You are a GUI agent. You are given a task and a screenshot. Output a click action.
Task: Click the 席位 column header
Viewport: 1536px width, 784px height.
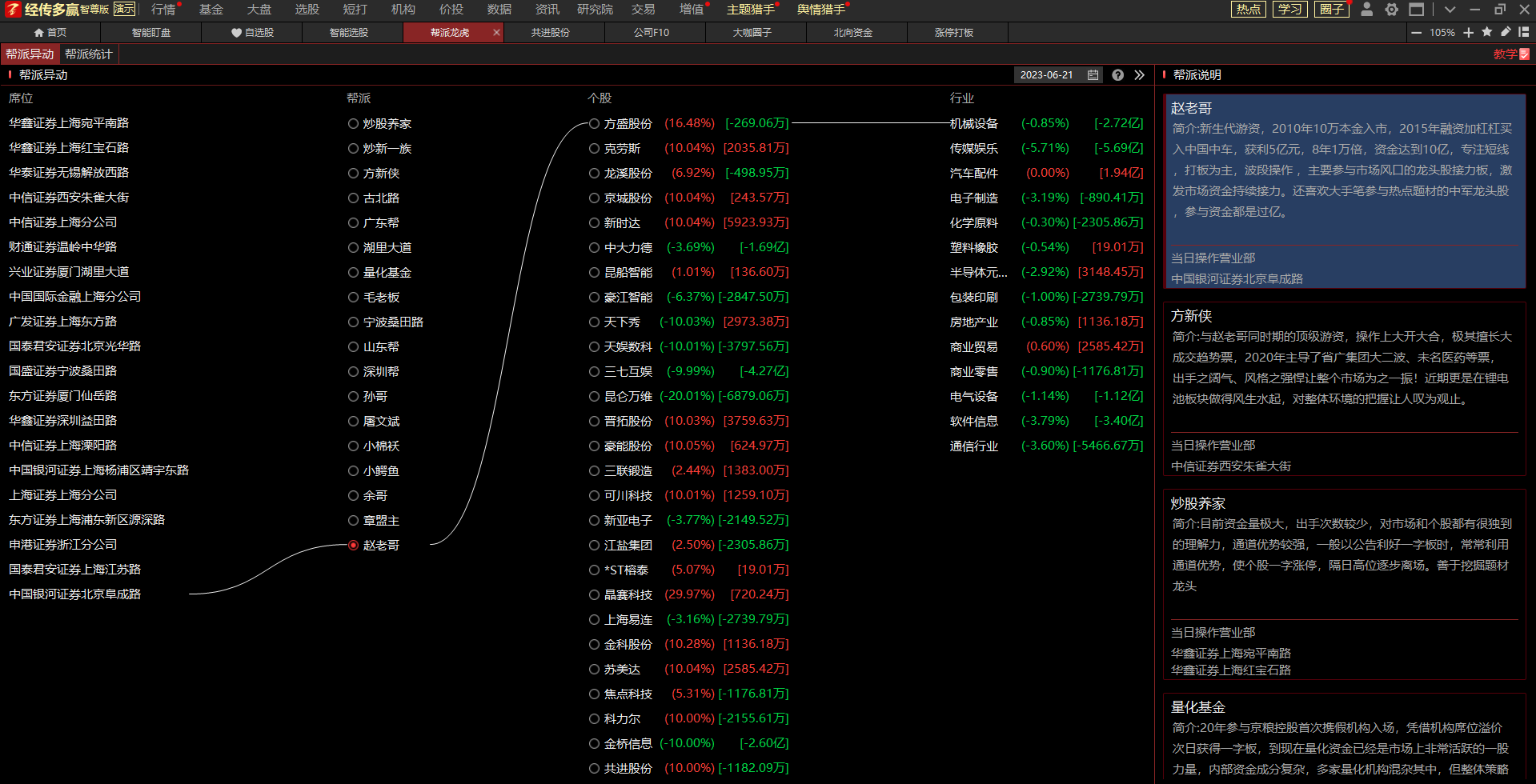click(x=21, y=98)
